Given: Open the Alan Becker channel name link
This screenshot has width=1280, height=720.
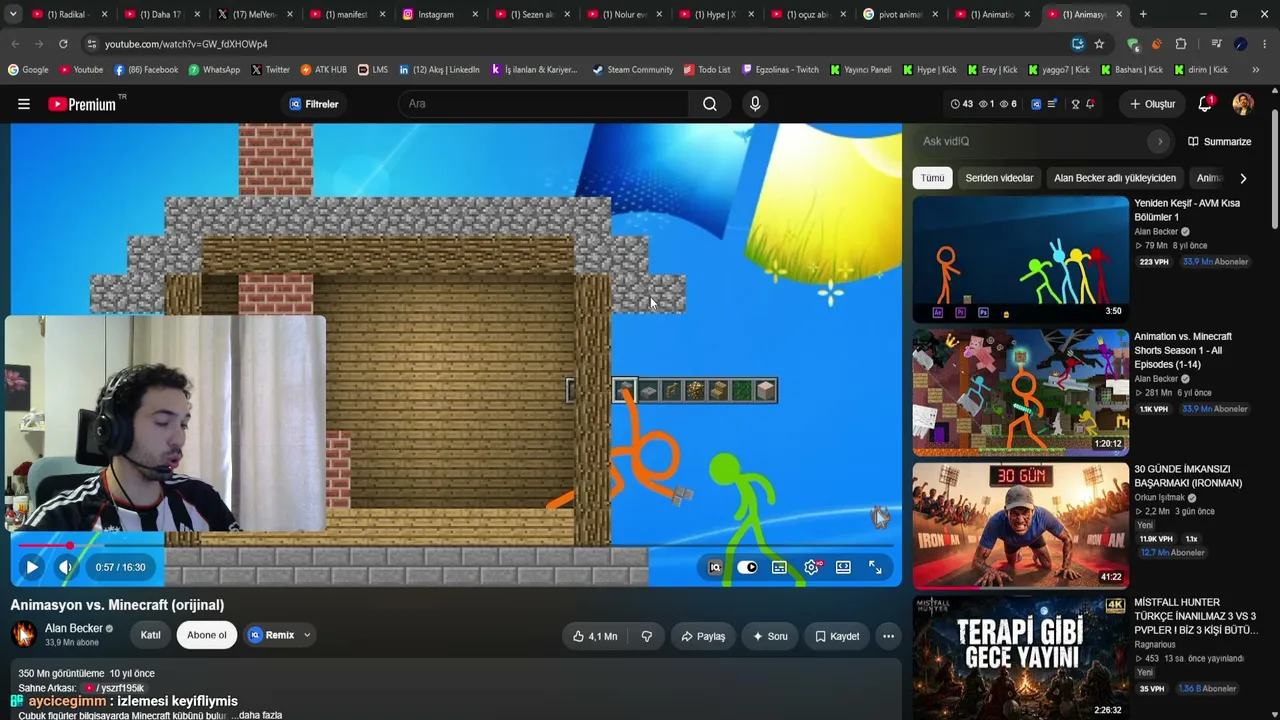Looking at the screenshot, I should point(73,628).
